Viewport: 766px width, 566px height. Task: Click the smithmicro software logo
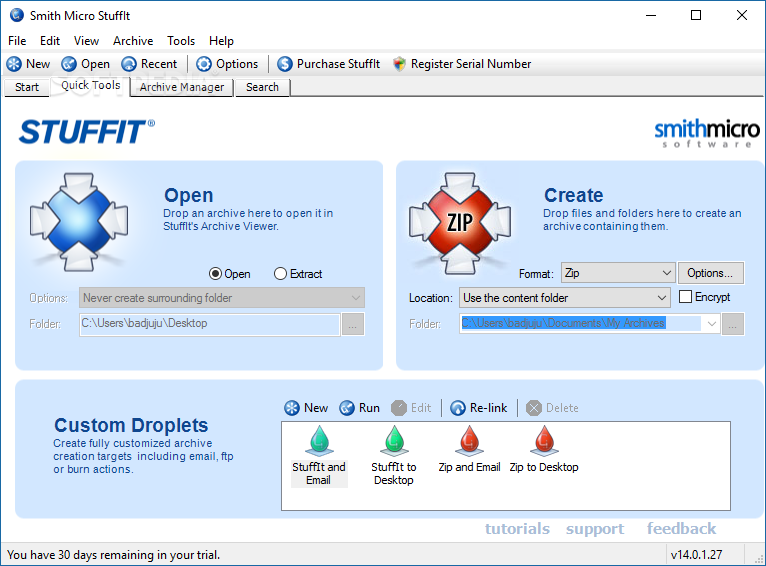[707, 133]
